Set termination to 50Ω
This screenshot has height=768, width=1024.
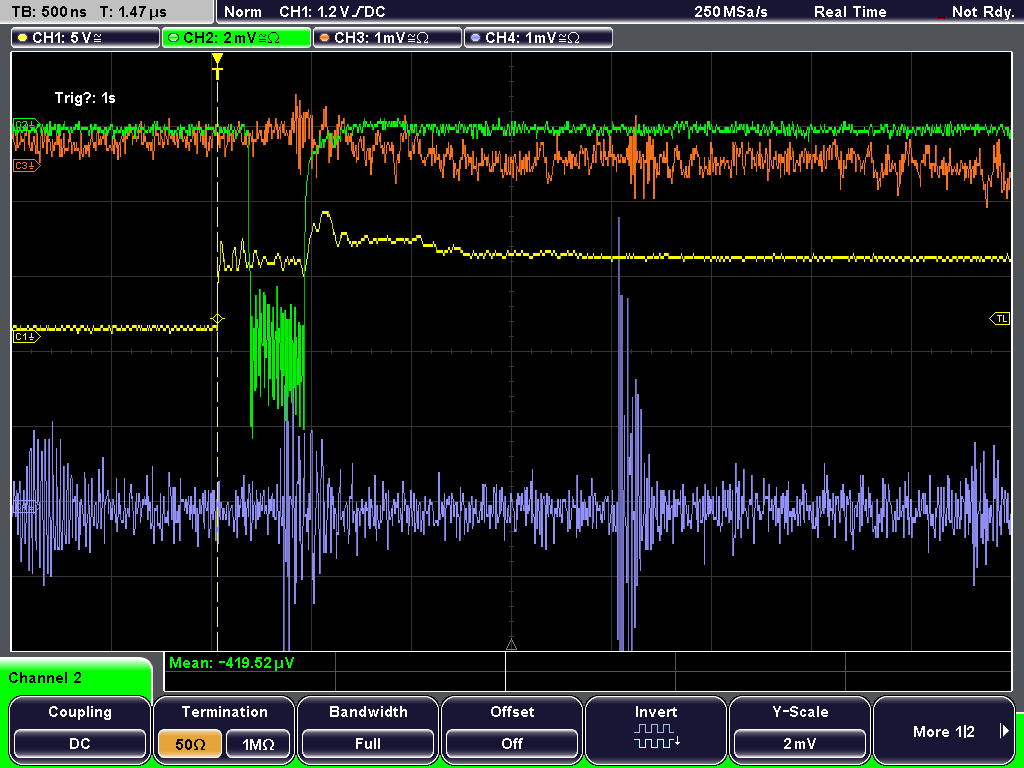coord(190,744)
